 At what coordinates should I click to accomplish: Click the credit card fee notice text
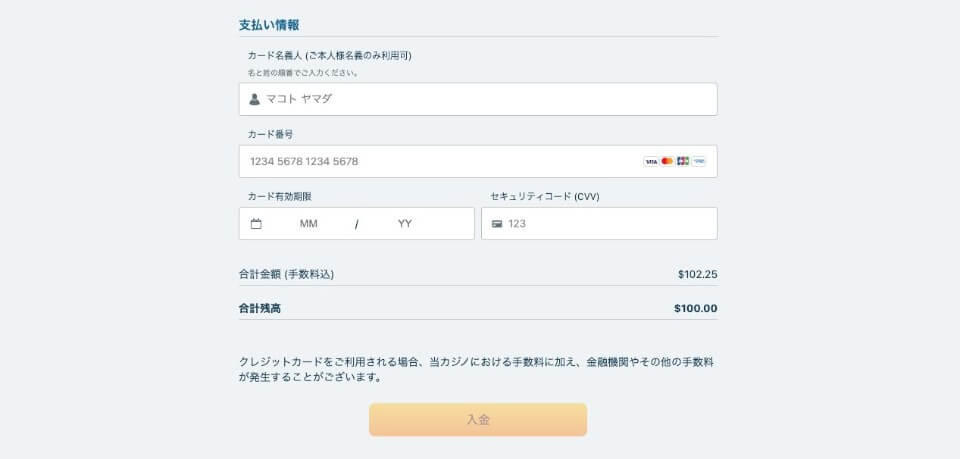coord(476,370)
